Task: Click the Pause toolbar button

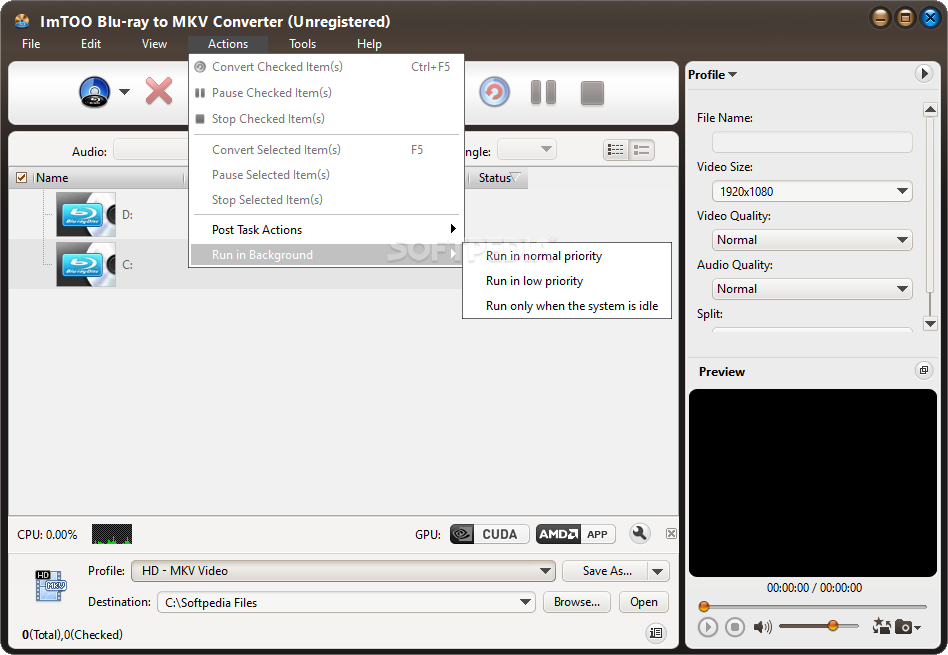Action: pyautogui.click(x=543, y=93)
